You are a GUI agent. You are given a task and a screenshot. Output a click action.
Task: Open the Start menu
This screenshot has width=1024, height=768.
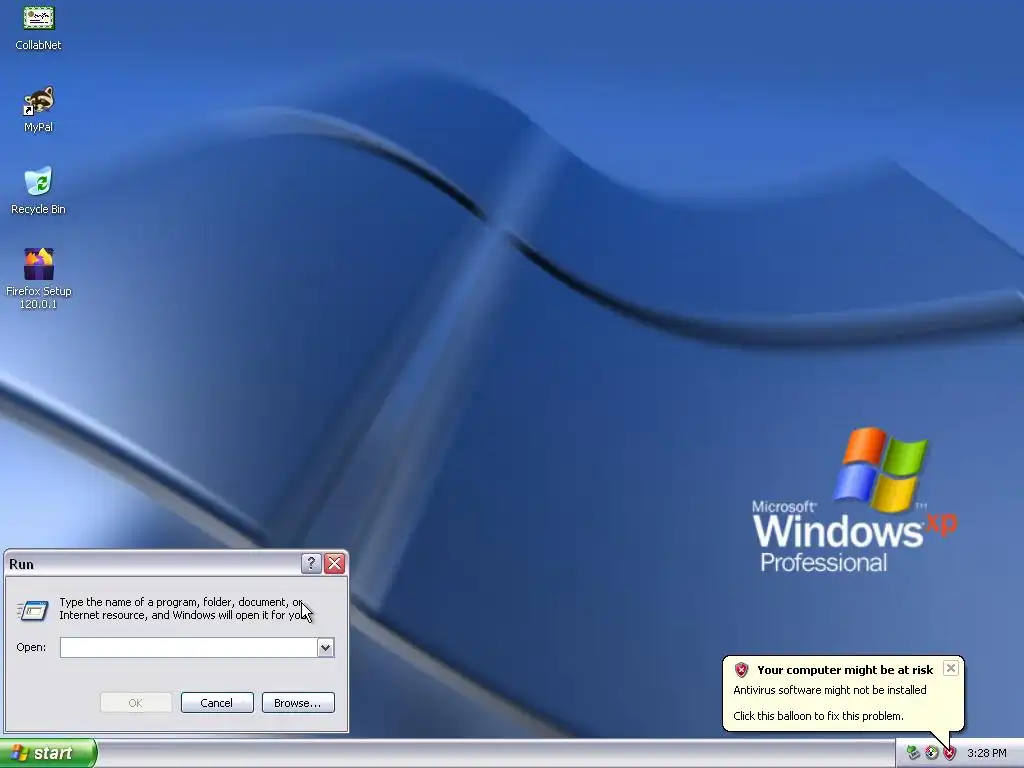[x=48, y=753]
